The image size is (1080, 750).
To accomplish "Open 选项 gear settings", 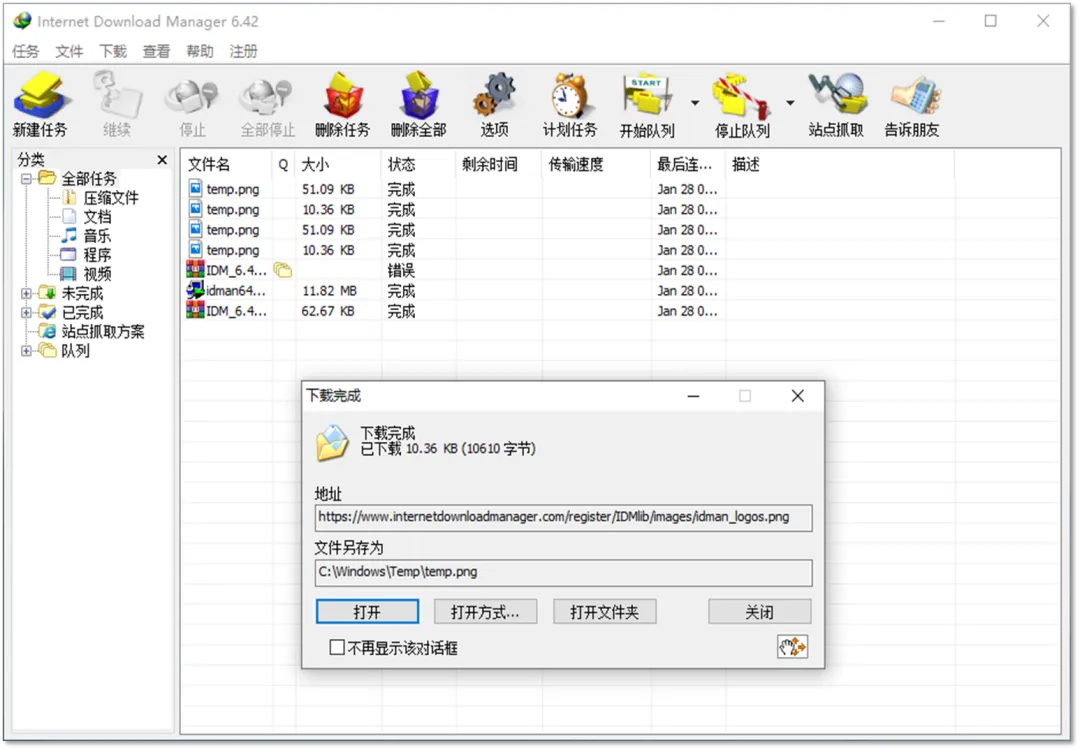I will (x=495, y=104).
